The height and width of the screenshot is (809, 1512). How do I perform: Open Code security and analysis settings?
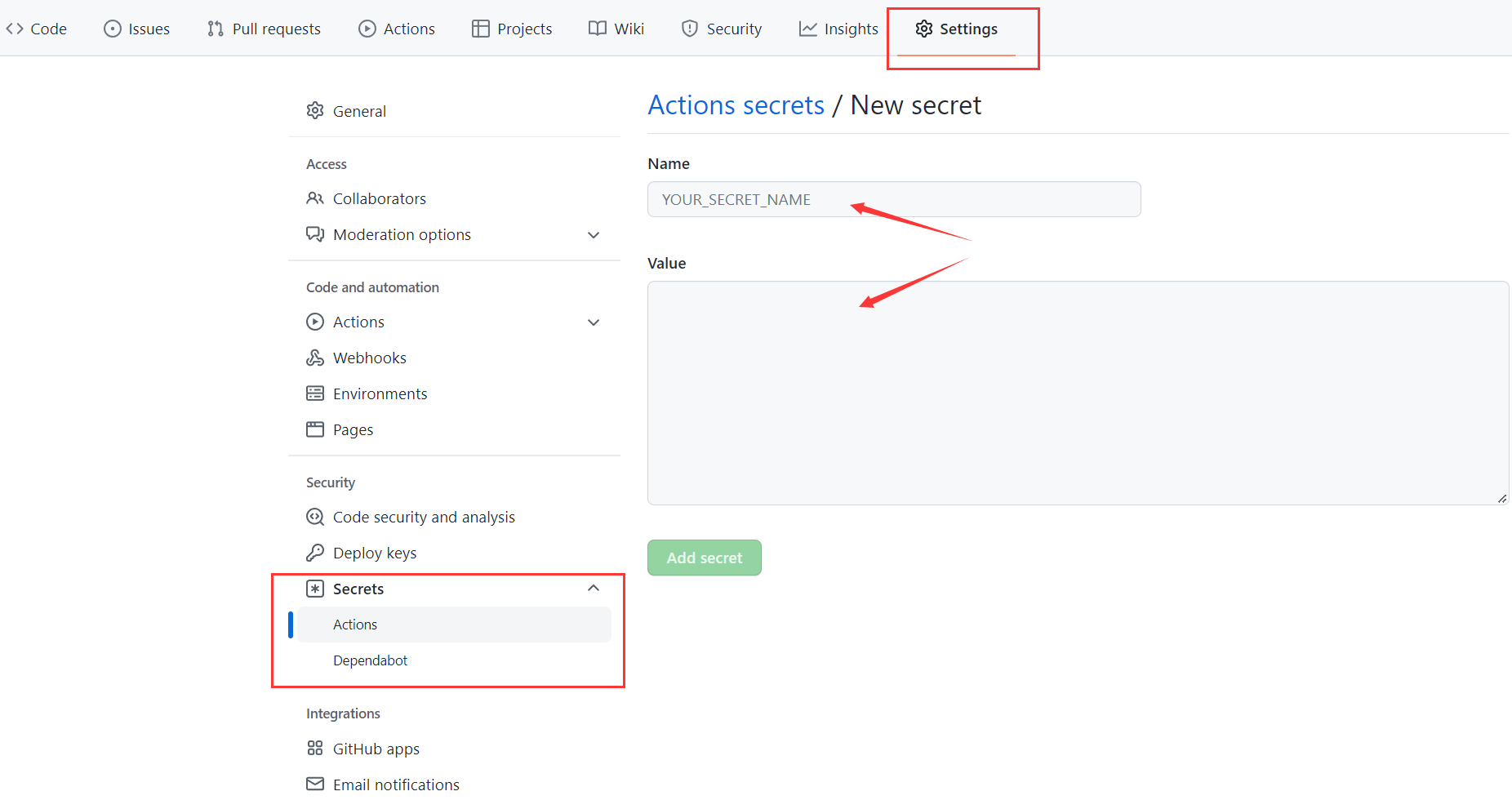point(424,516)
